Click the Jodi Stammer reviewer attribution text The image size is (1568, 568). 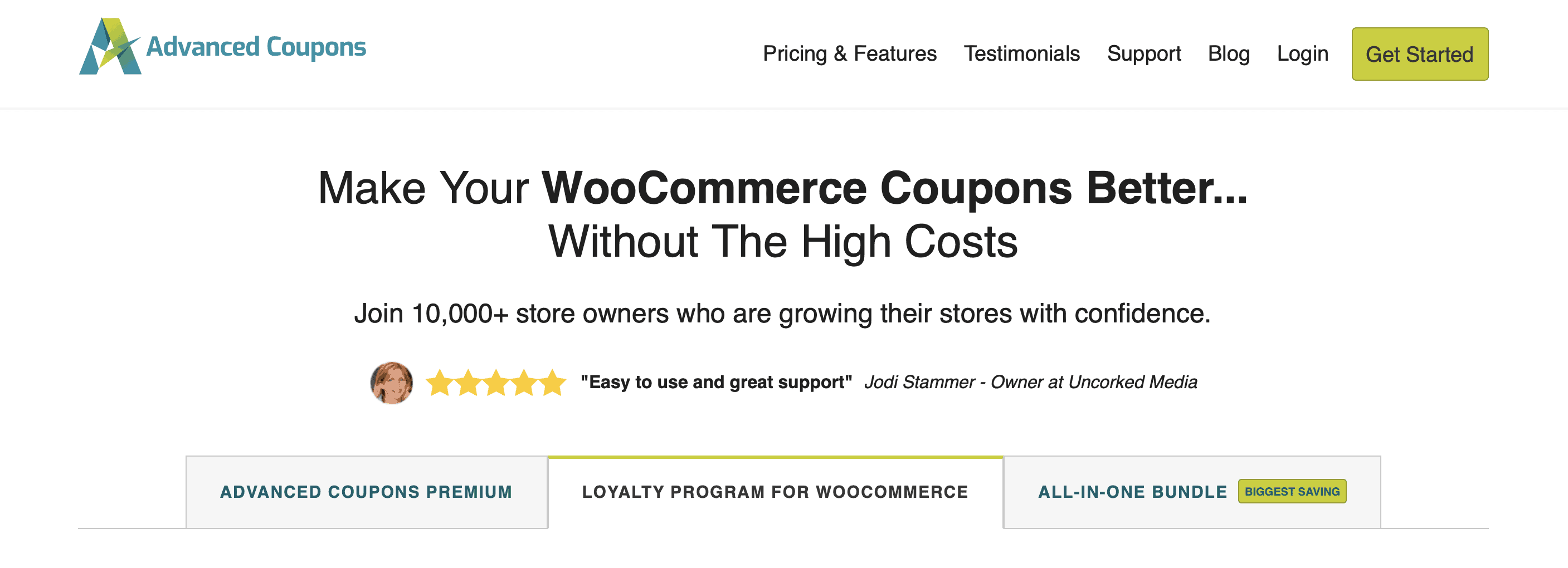click(x=1030, y=382)
